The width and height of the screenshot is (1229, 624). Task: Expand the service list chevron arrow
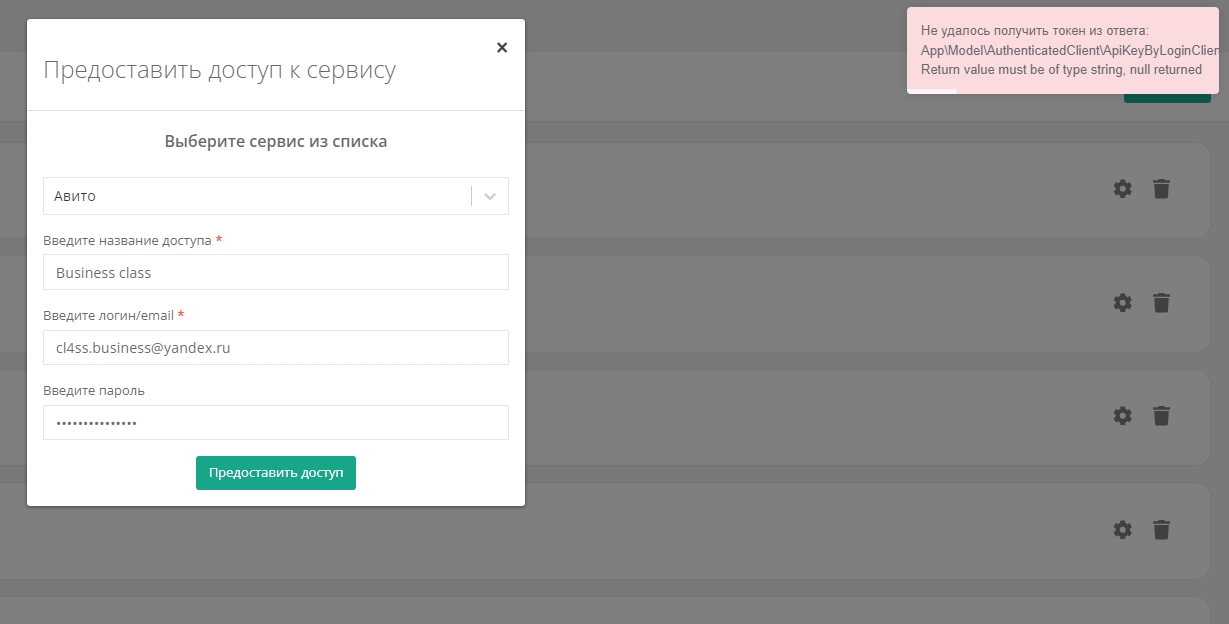click(490, 196)
